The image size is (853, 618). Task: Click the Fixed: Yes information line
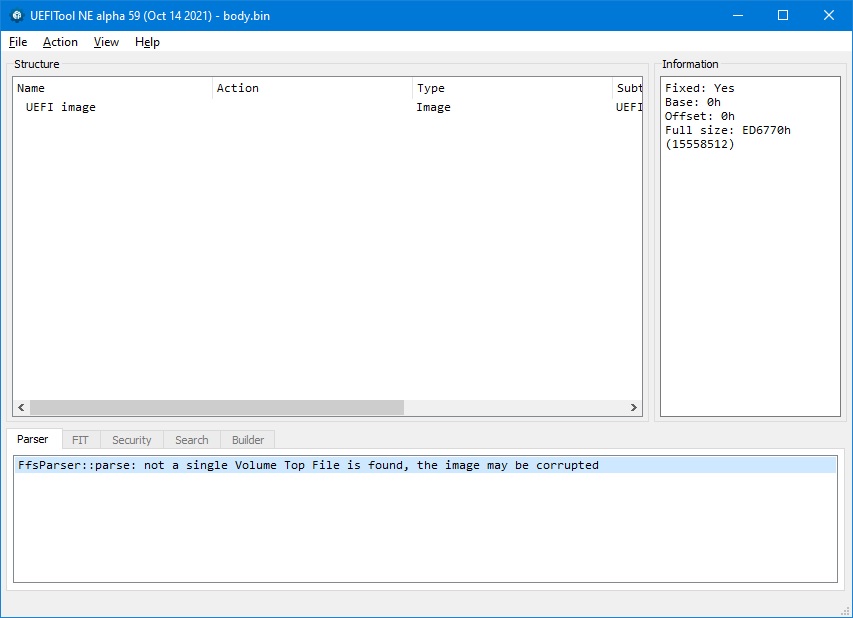(x=700, y=88)
